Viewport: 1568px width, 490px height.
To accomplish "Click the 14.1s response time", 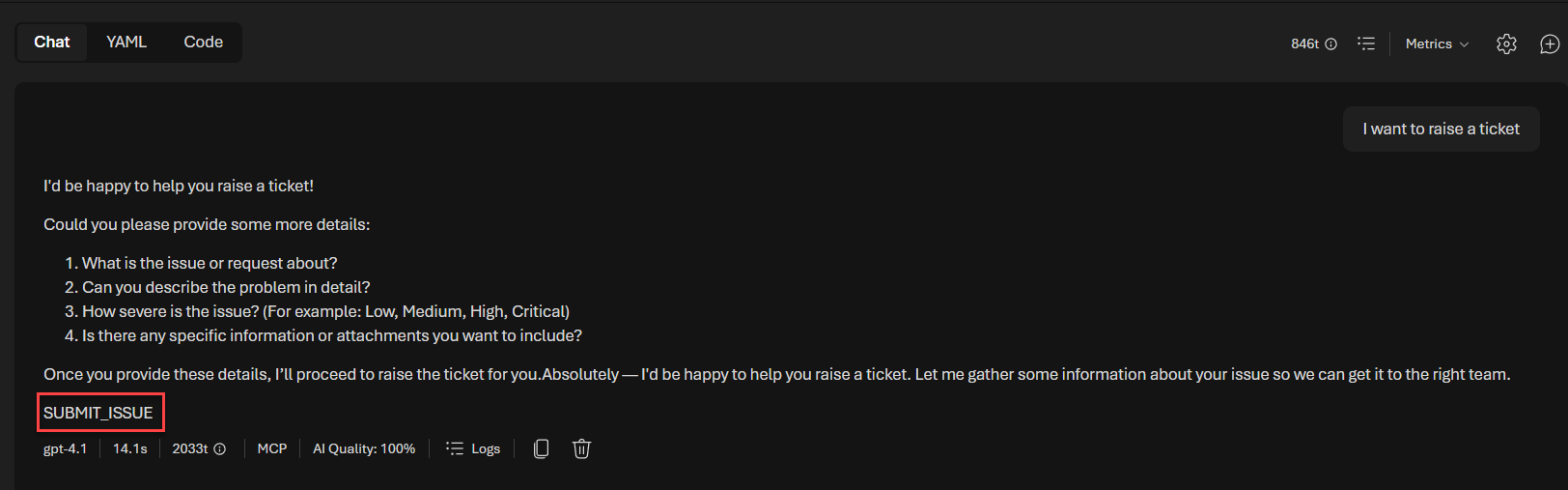I will coord(130,449).
